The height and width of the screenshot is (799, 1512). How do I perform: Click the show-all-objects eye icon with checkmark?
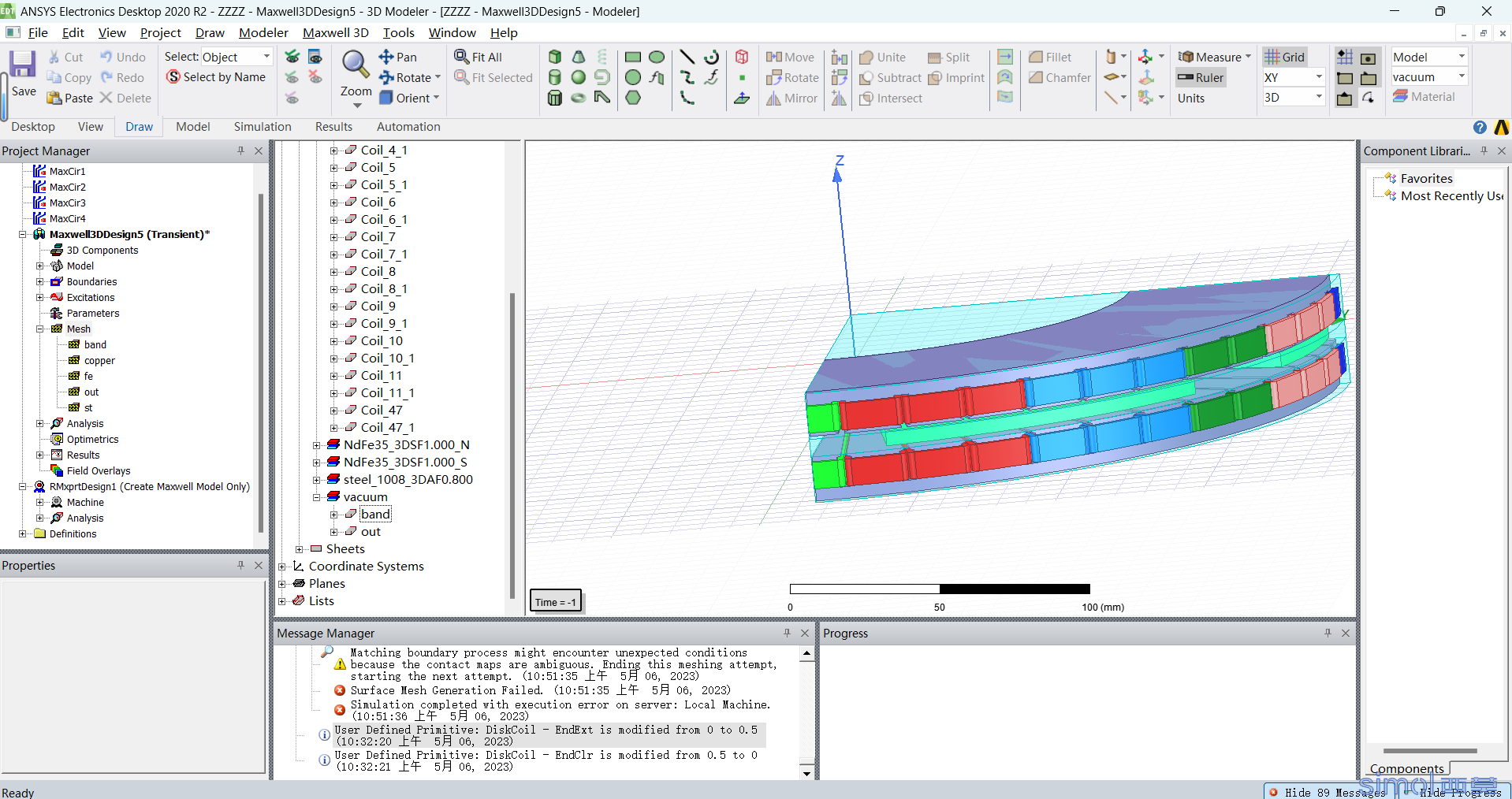292,57
